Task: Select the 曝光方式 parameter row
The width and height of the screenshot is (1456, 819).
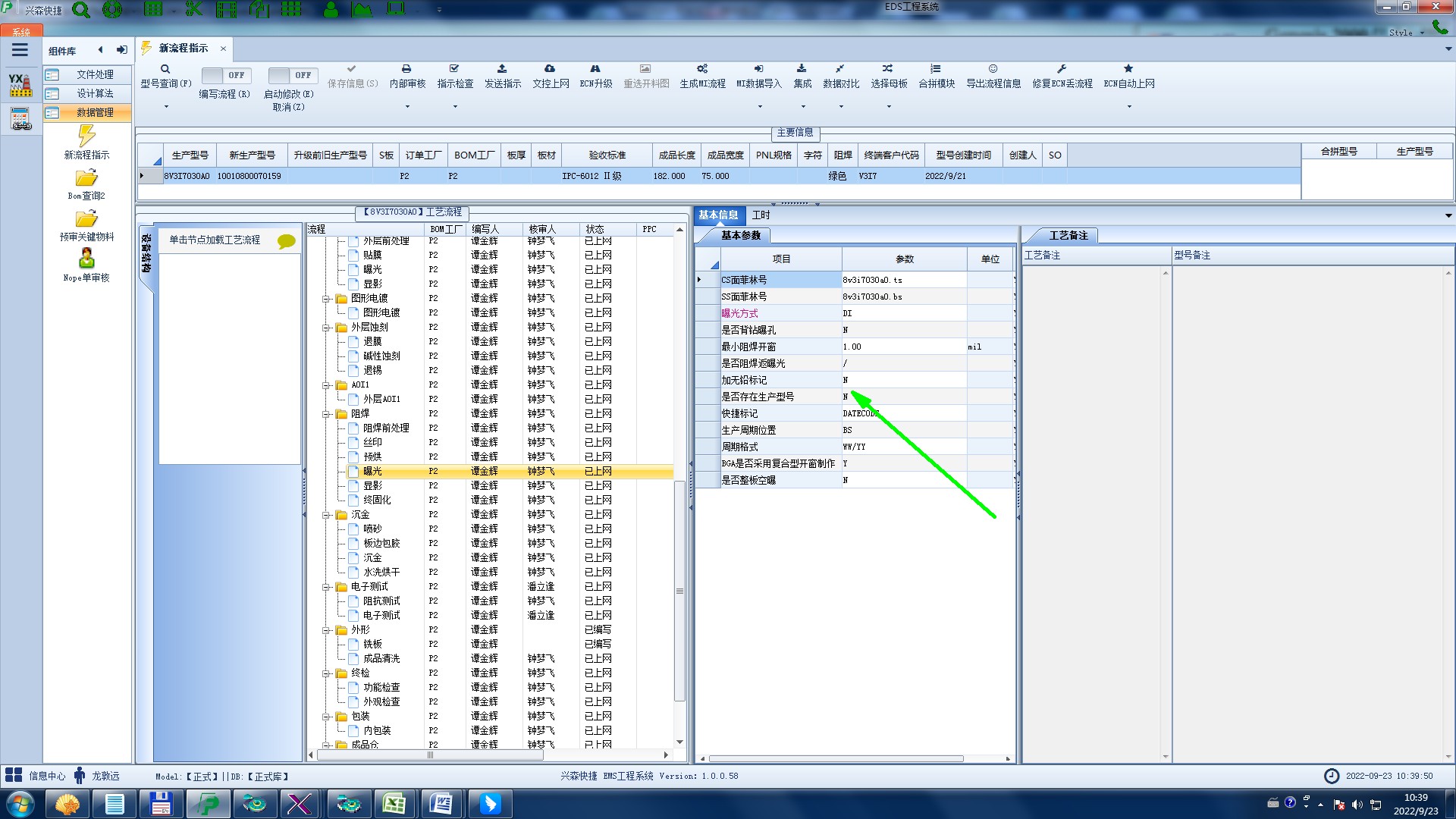Action: [854, 313]
